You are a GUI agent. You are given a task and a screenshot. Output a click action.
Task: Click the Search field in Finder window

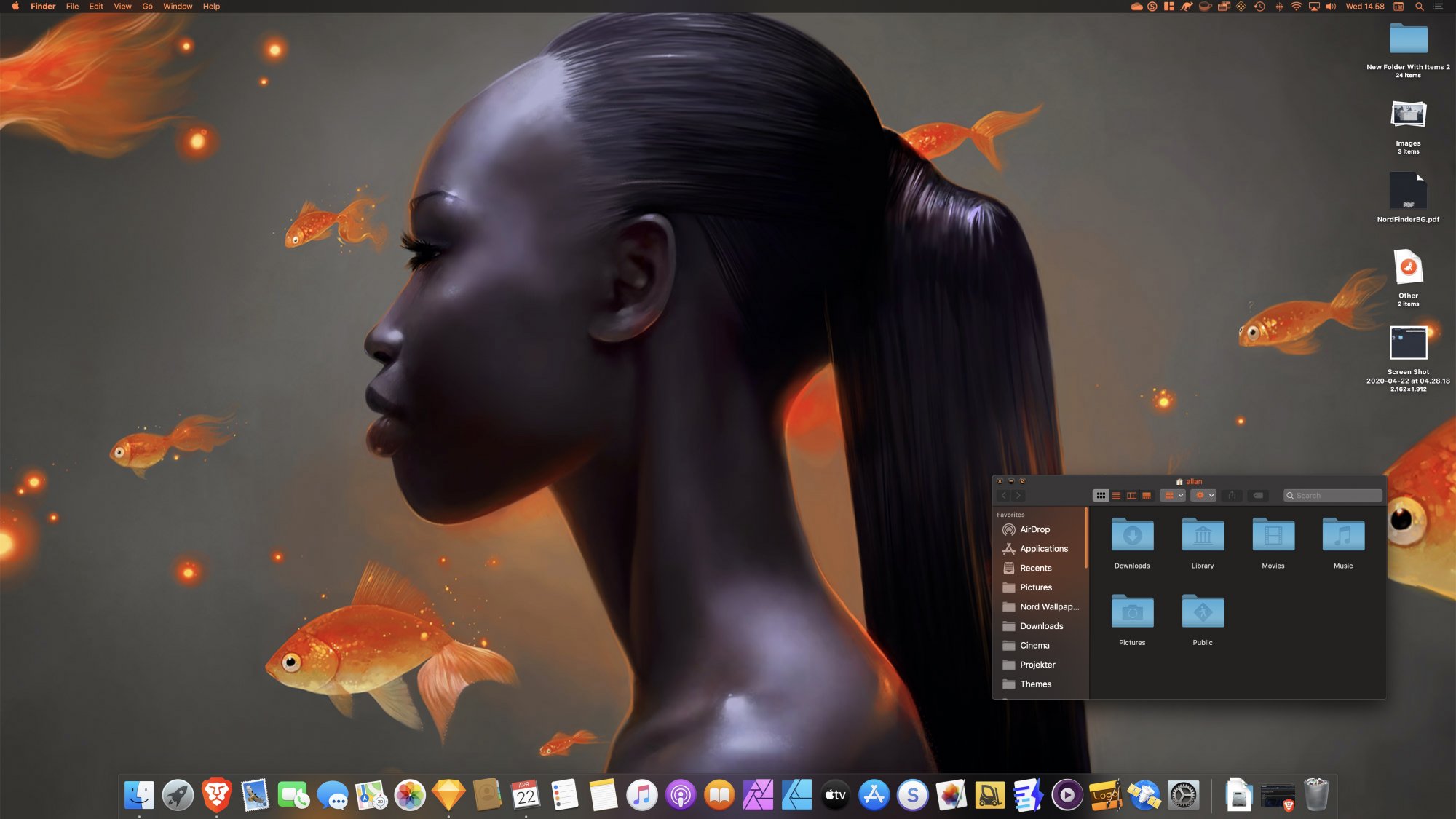(x=1332, y=496)
